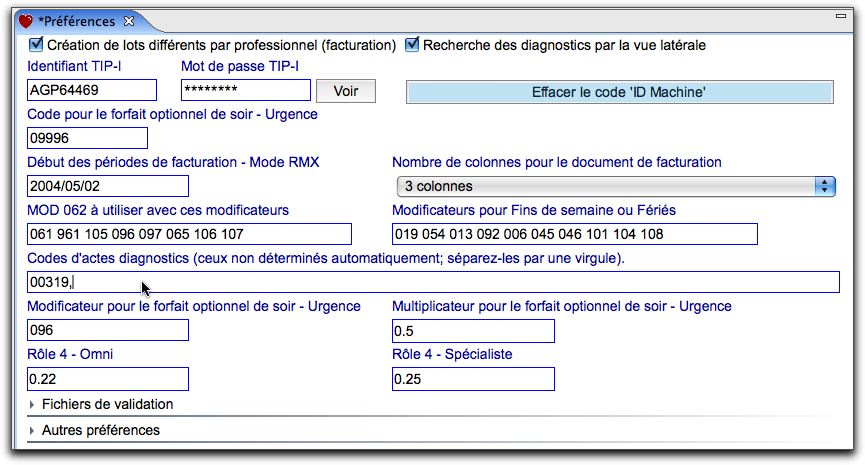Click the Codes d'actes diagnostics field
Viewport: 865px width, 465px height.
[x=433, y=282]
